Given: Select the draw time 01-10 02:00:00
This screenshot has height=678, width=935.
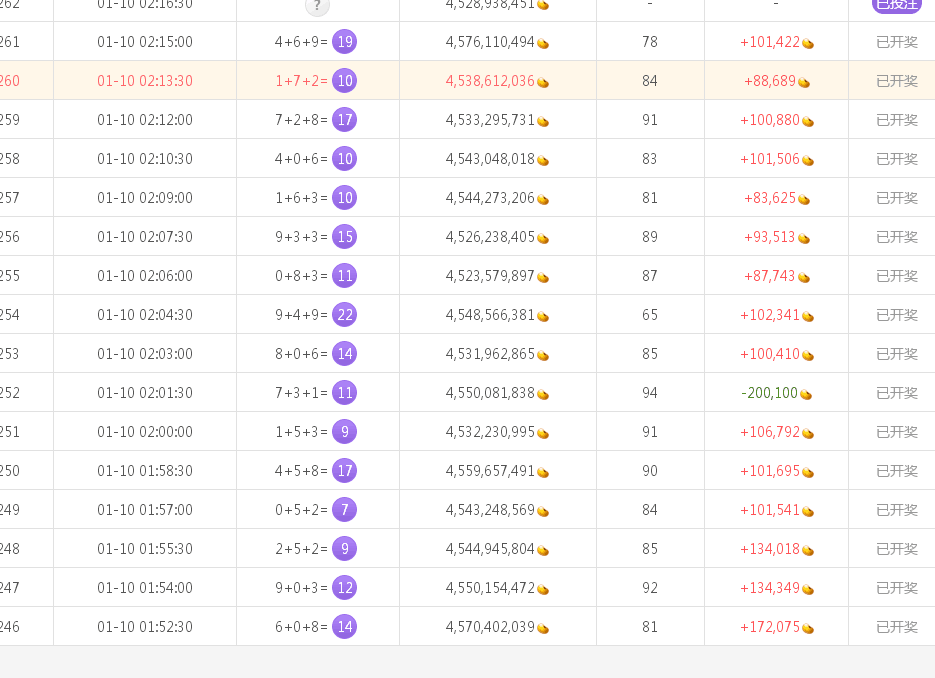Looking at the screenshot, I should (145, 432).
